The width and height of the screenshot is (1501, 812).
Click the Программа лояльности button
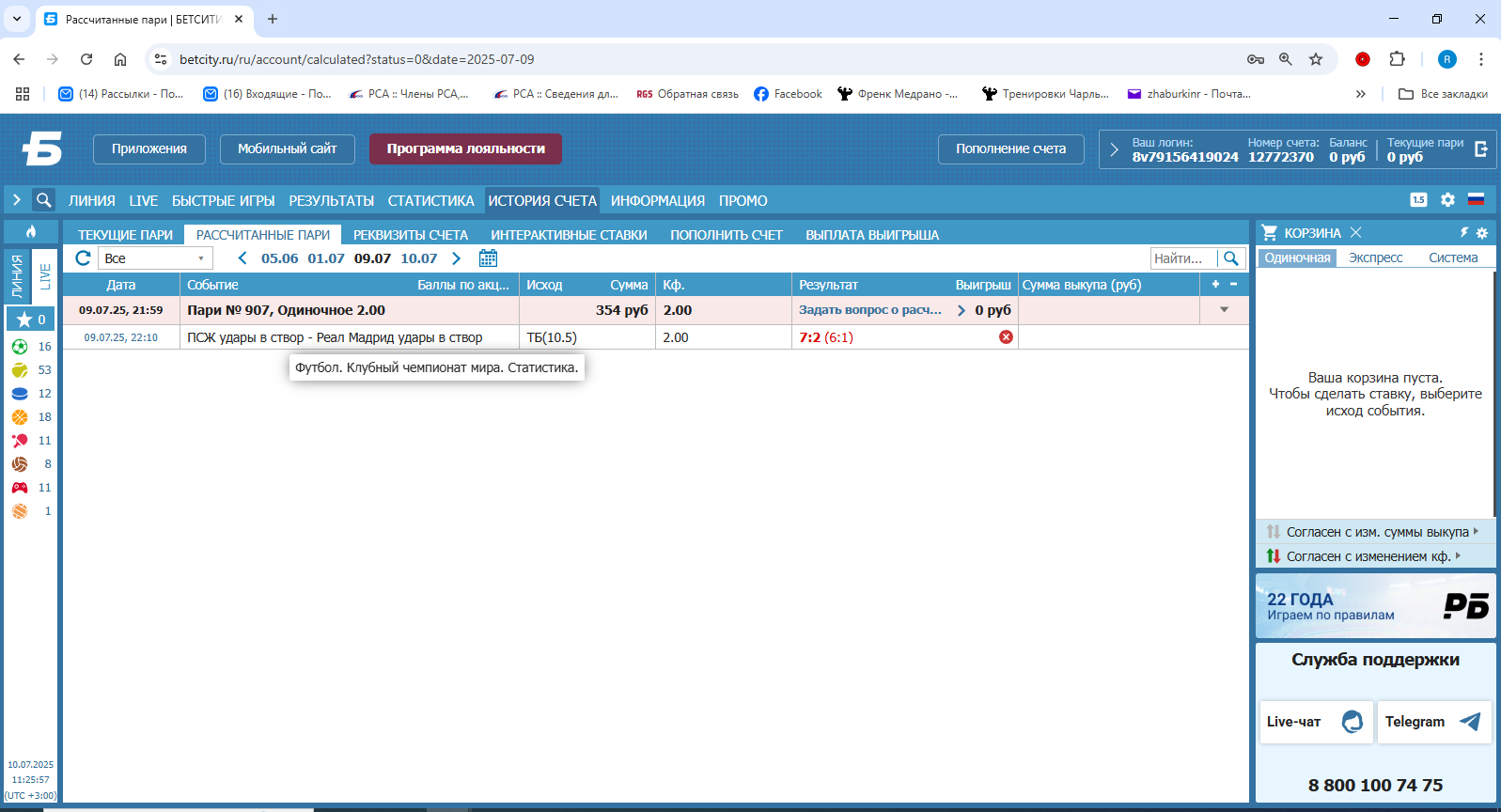click(465, 148)
